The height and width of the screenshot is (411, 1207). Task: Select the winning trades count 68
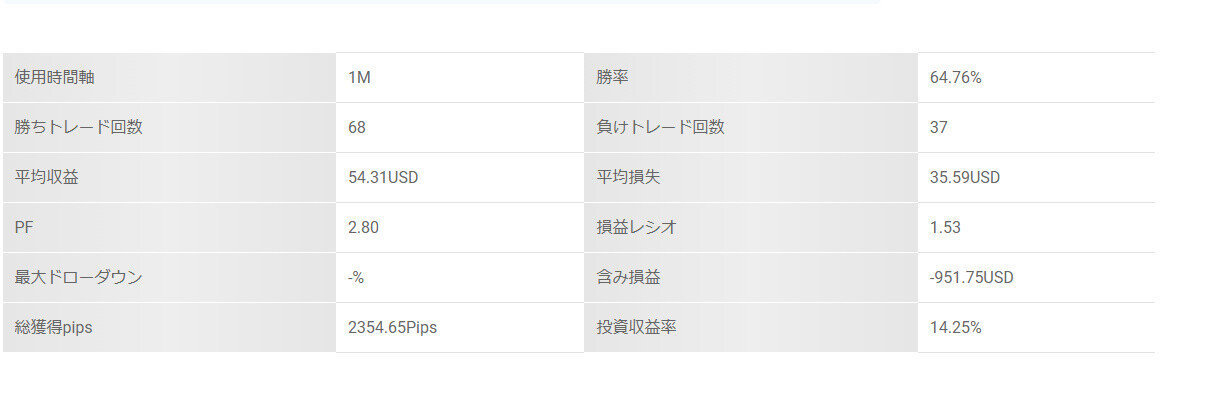click(357, 128)
